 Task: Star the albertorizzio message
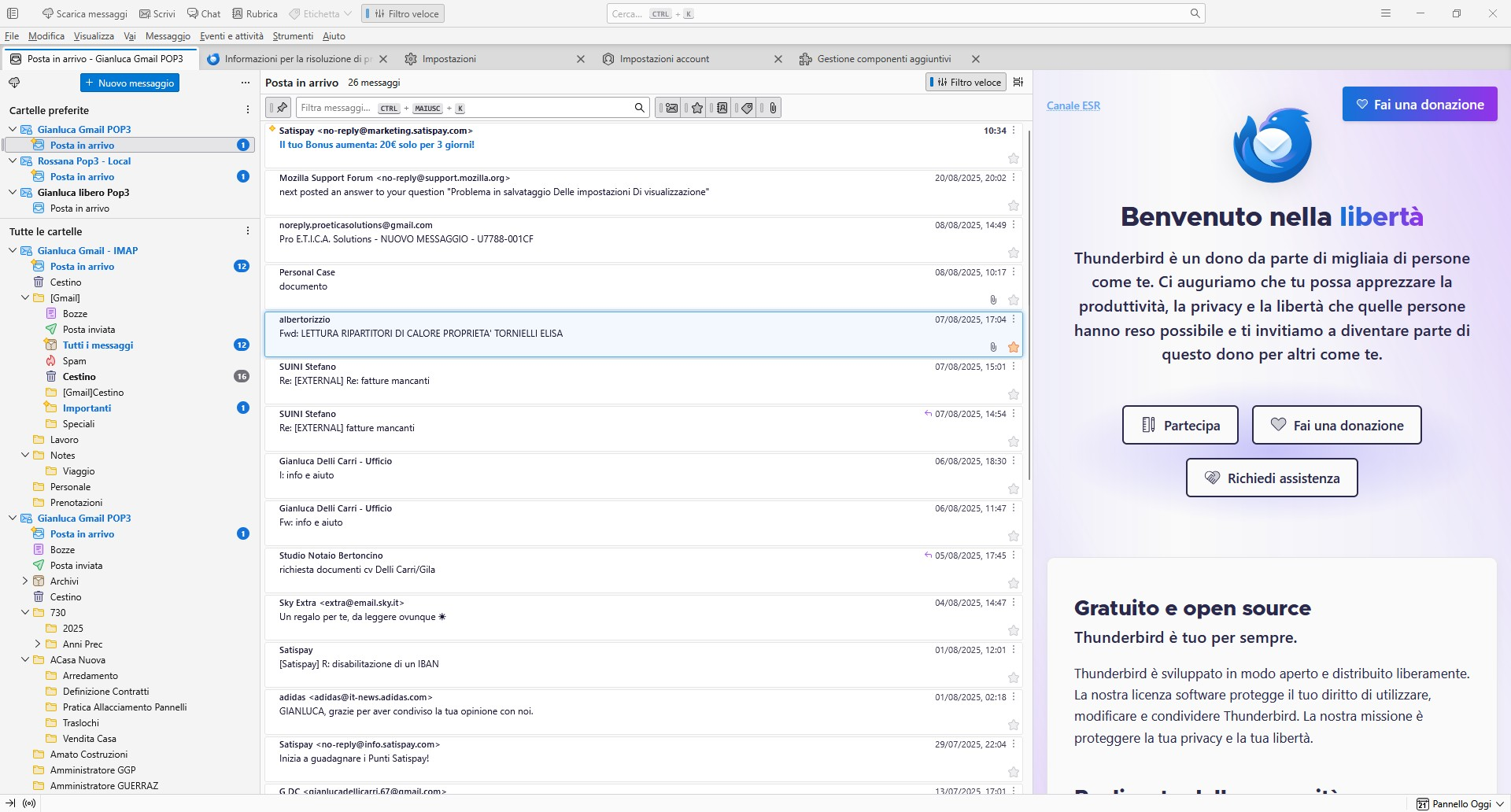pyautogui.click(x=1013, y=347)
